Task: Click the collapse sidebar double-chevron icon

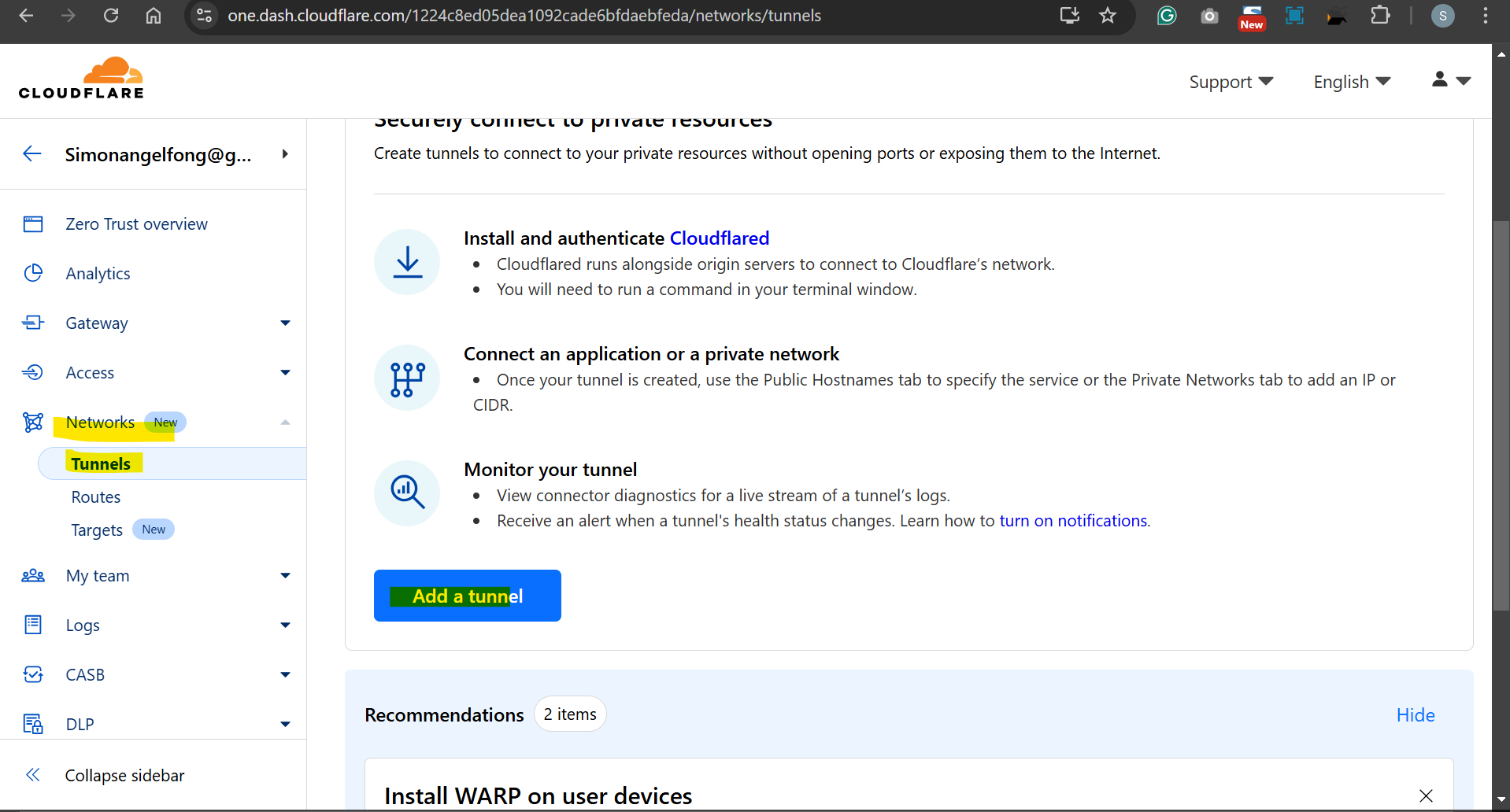Action: click(33, 775)
